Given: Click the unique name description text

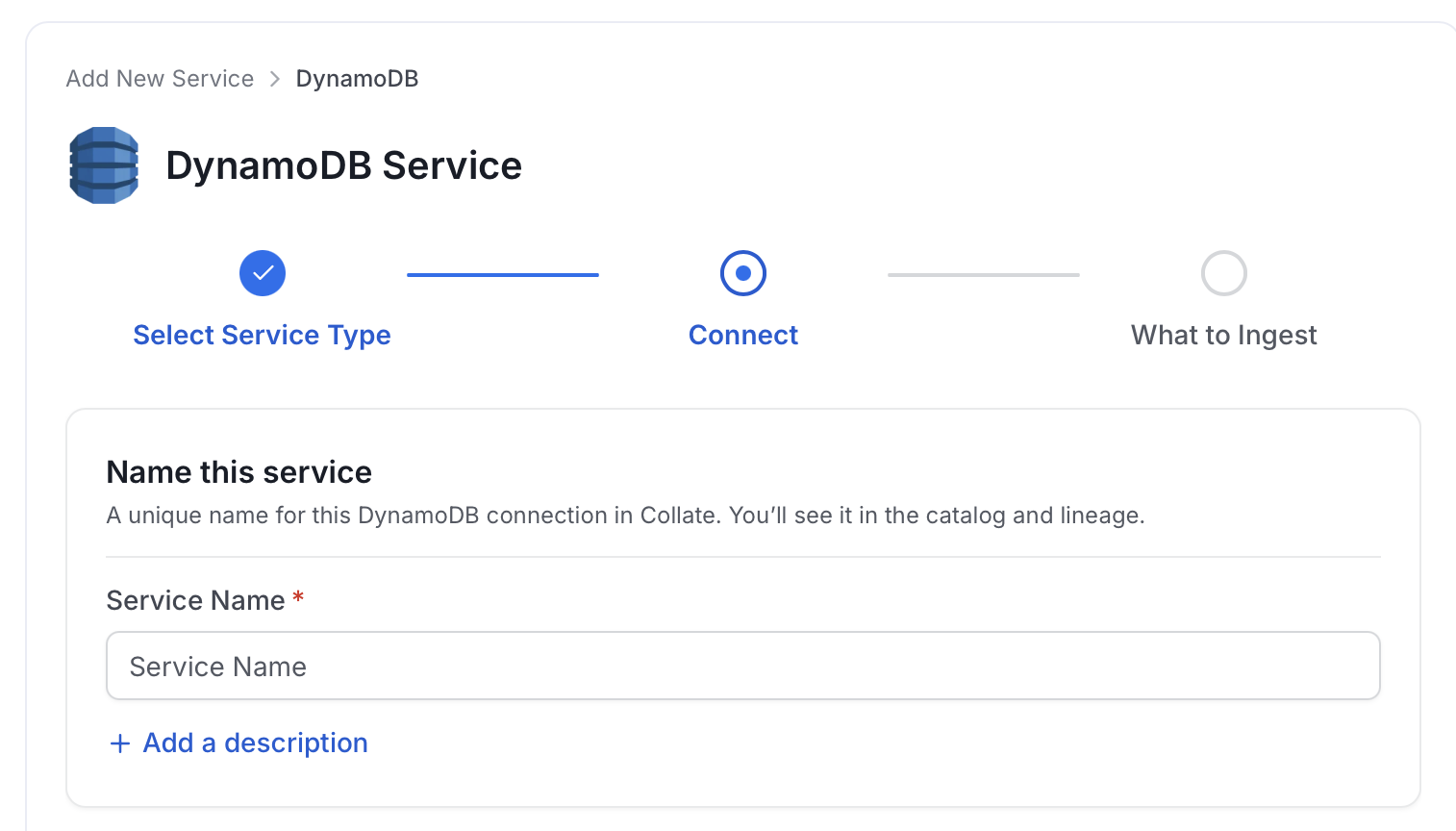Looking at the screenshot, I should [625, 516].
